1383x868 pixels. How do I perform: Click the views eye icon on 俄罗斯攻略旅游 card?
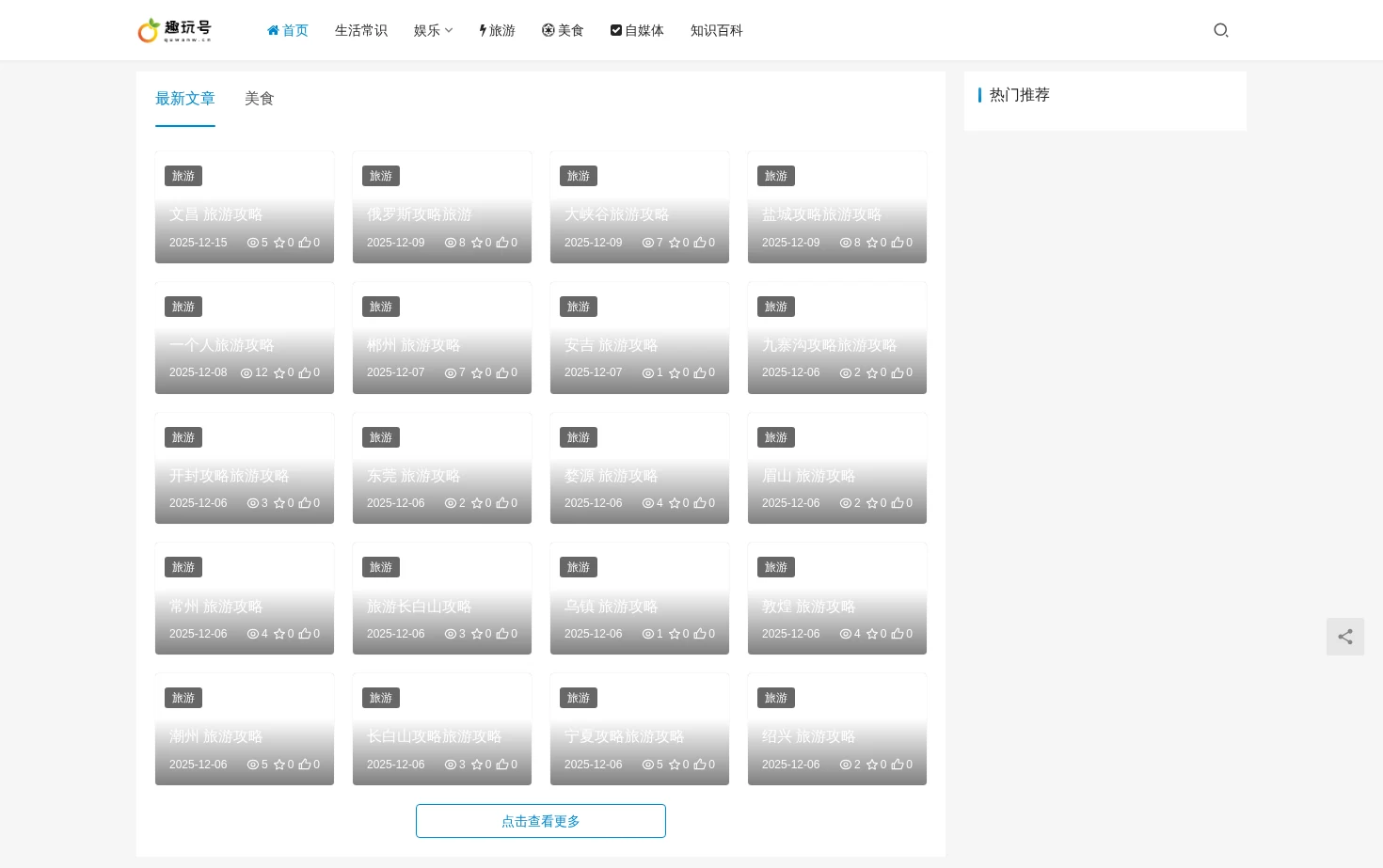tap(451, 243)
